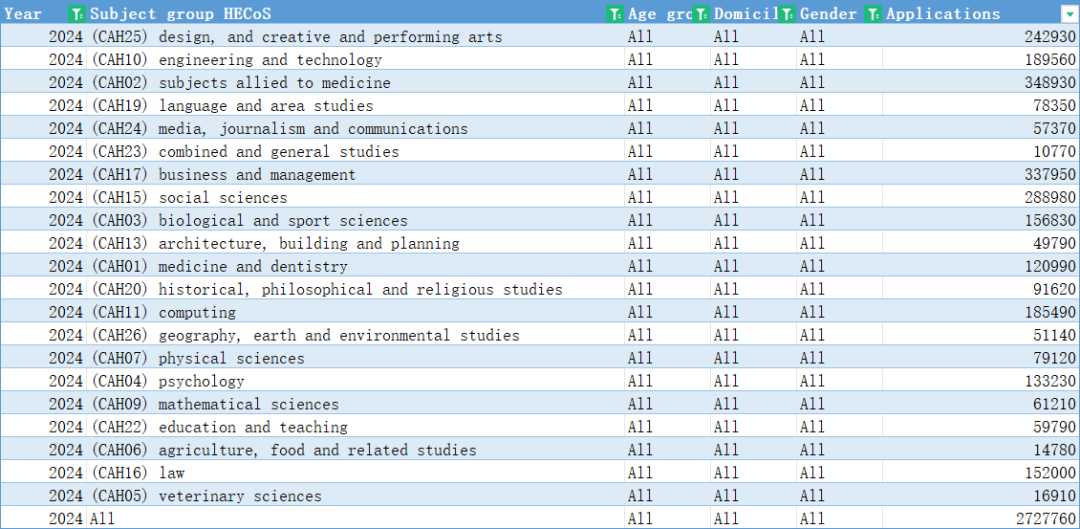1080x529 pixels.
Task: Select Age group 'All' cell in social sciences row
Action: [x=667, y=198]
